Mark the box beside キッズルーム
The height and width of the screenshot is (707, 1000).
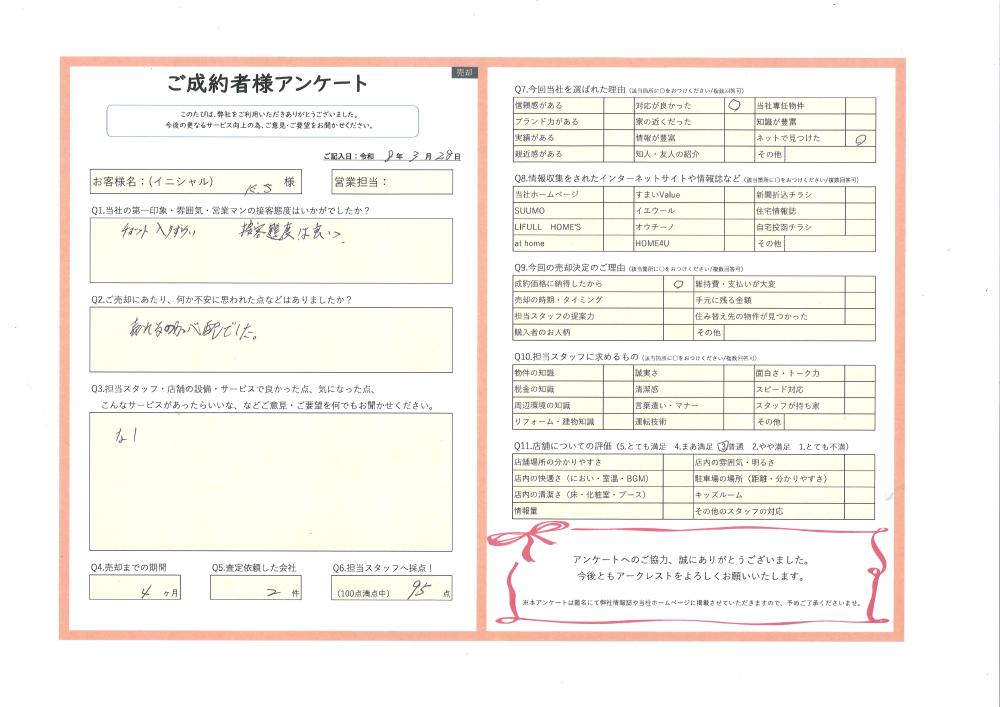[x=859, y=494]
